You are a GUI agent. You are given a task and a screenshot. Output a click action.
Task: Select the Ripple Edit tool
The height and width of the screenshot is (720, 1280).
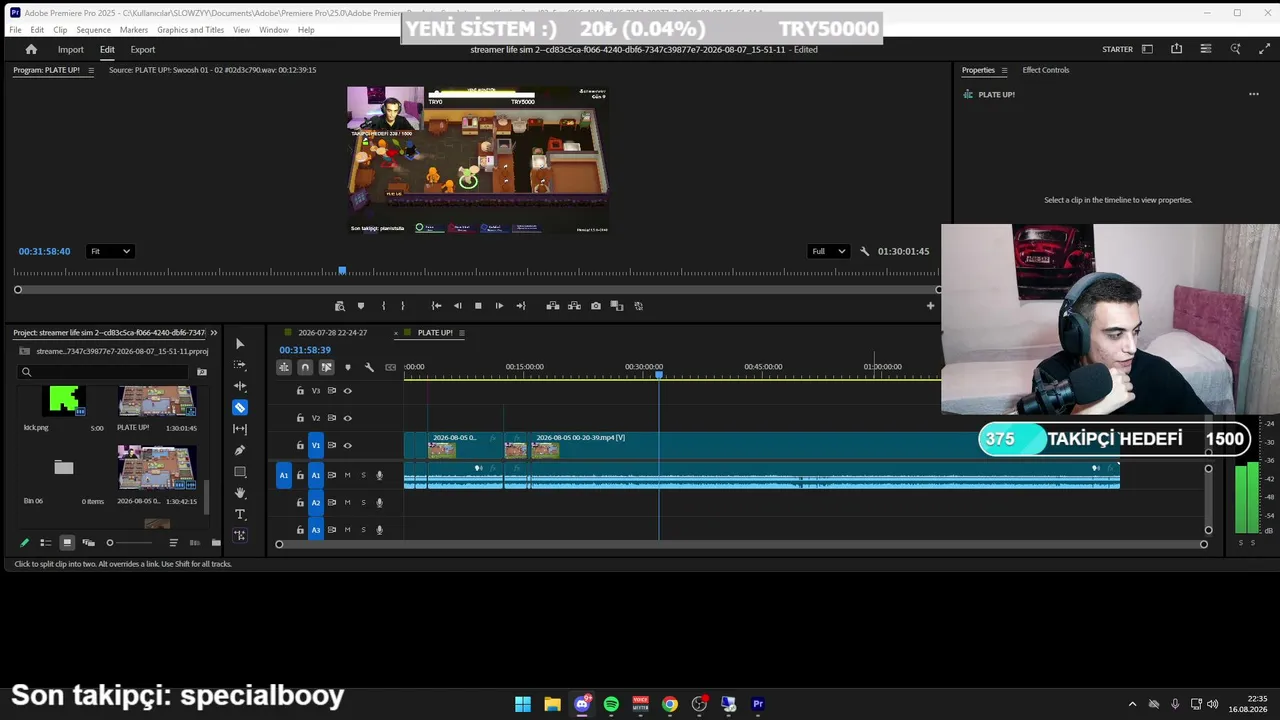(x=240, y=386)
